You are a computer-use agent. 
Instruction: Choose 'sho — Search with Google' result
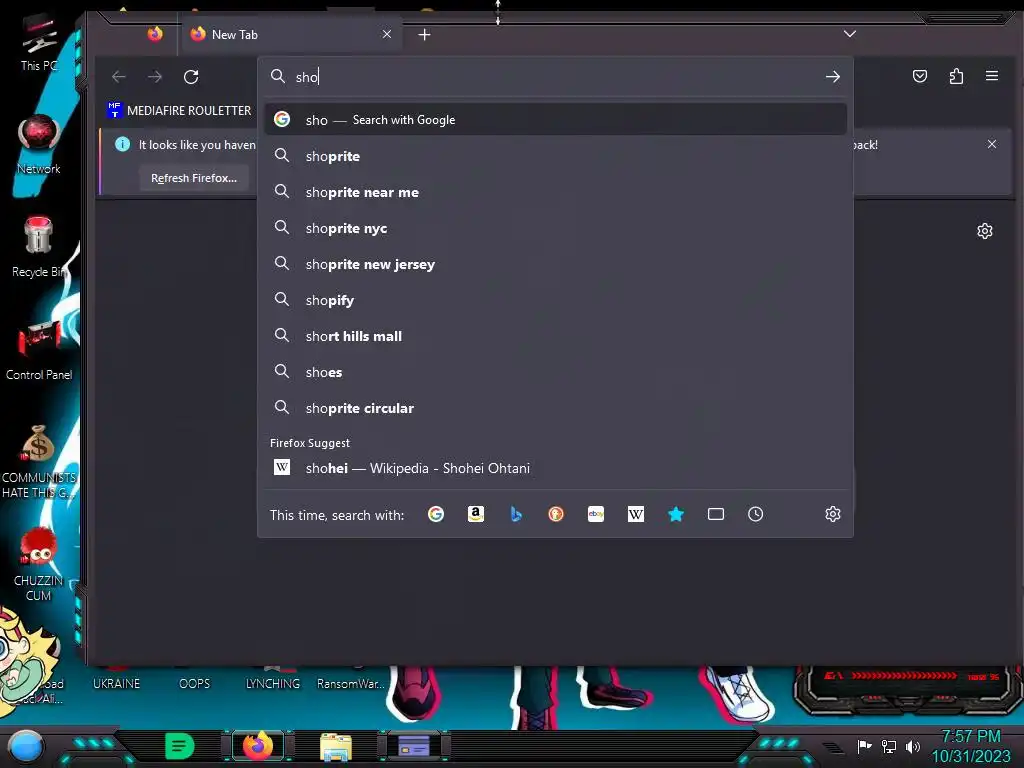point(556,120)
